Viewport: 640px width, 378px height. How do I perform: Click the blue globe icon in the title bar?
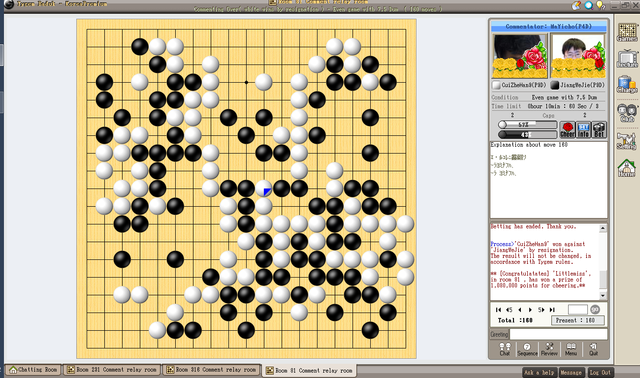[x=589, y=5]
